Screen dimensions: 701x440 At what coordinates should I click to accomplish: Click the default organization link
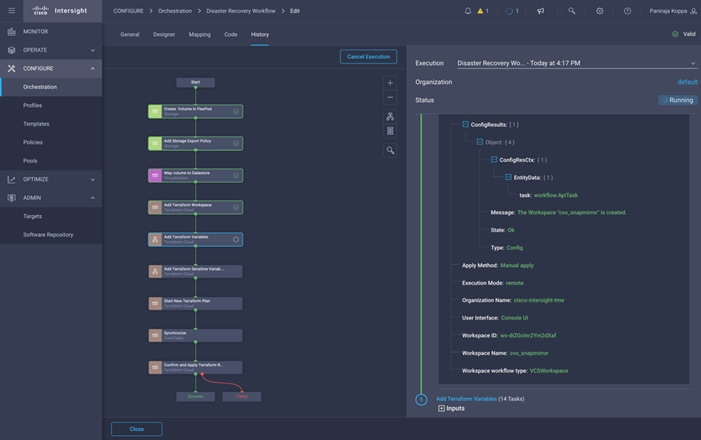[x=687, y=82]
